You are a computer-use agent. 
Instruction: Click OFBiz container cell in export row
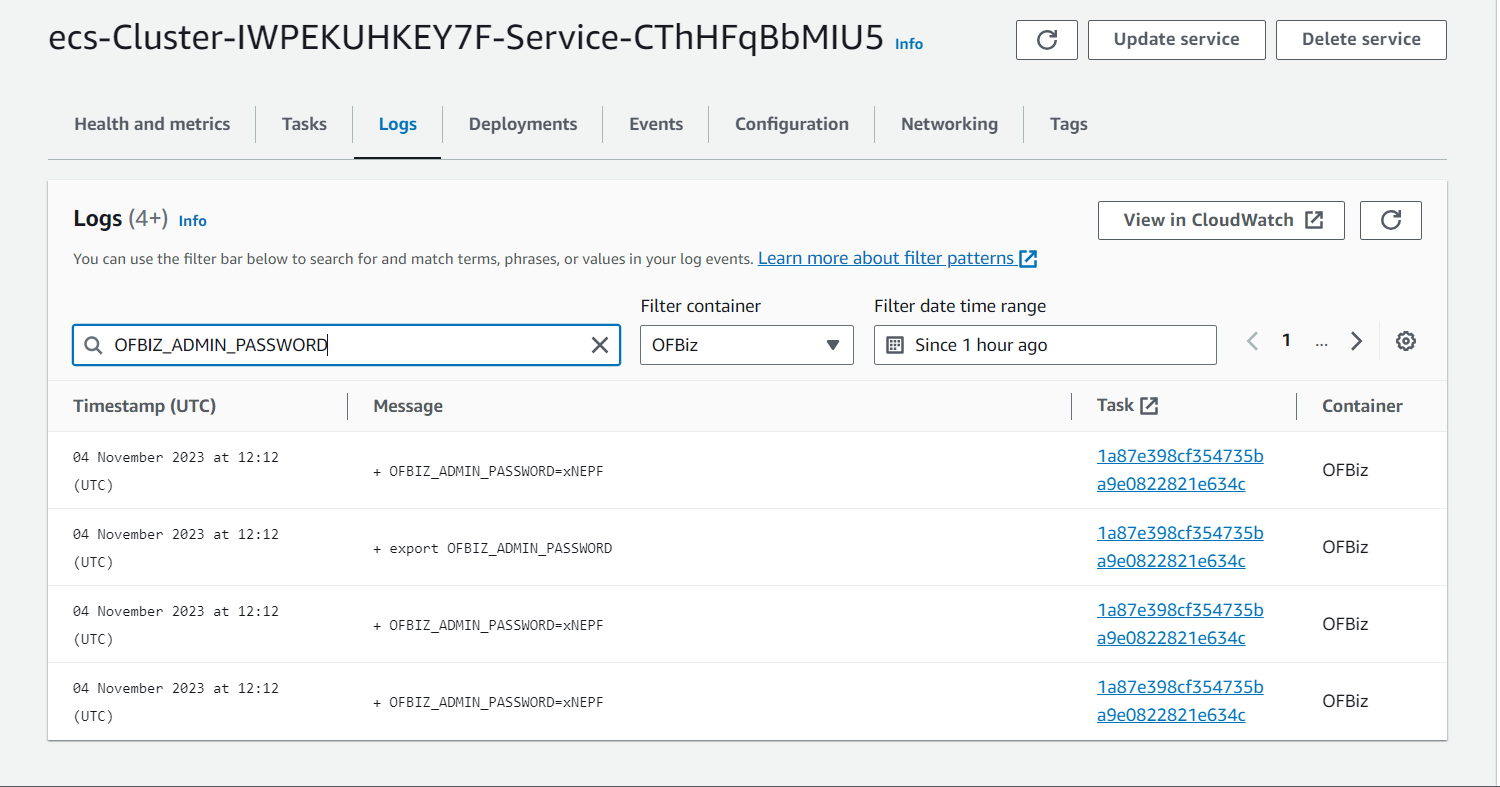(x=1345, y=547)
